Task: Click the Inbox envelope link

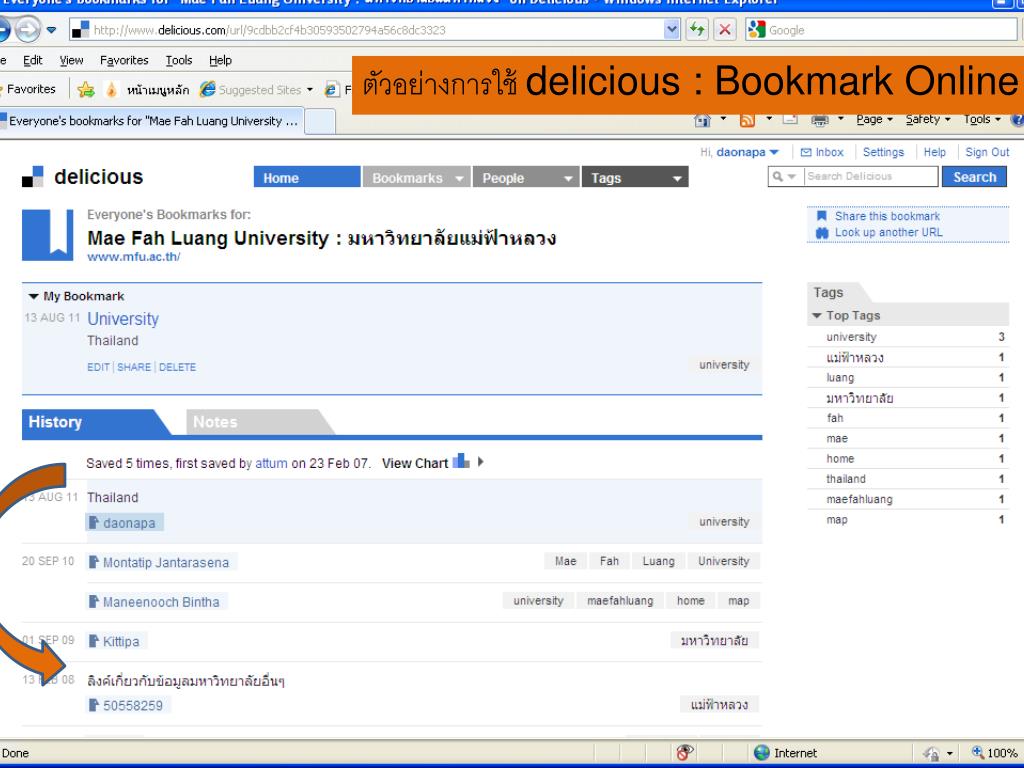Action: (822, 152)
